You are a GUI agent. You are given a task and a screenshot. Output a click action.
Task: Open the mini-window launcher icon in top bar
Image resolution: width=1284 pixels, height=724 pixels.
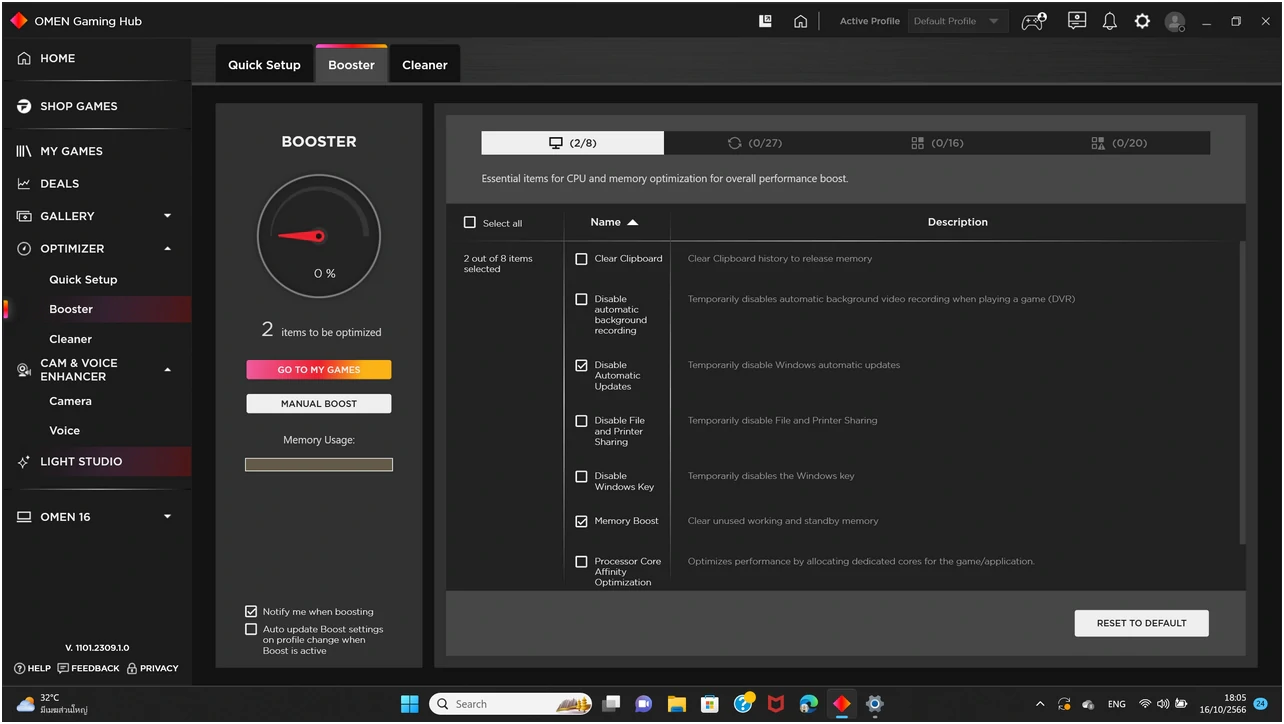[x=766, y=20]
